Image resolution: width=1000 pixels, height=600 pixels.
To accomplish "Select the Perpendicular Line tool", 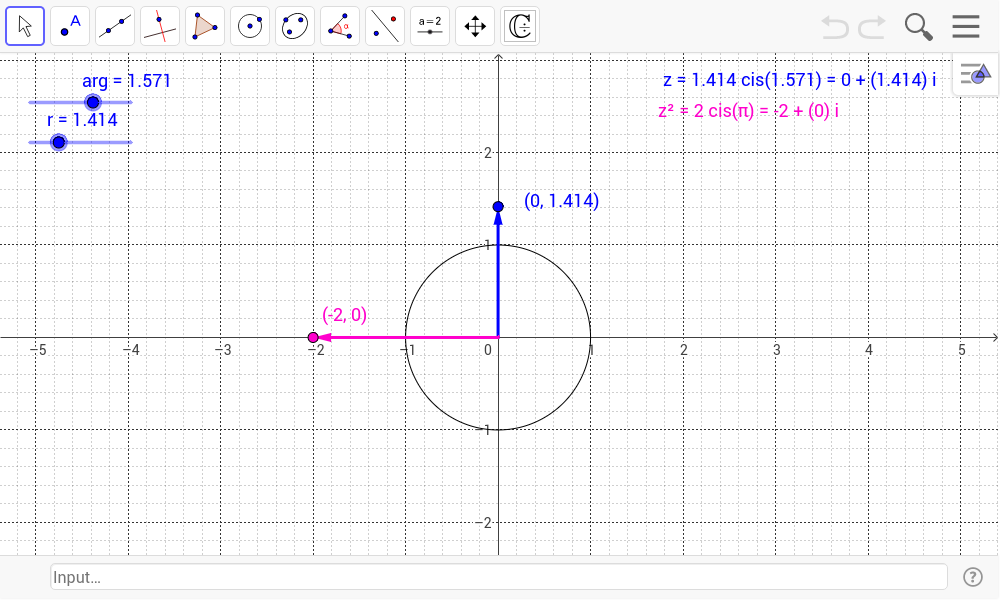I will click(159, 26).
